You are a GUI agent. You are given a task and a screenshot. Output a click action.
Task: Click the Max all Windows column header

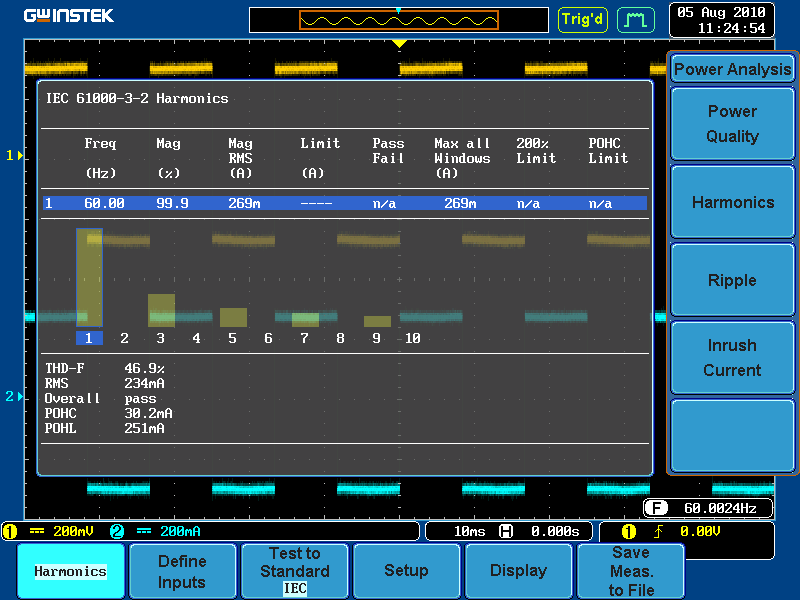coord(462,158)
